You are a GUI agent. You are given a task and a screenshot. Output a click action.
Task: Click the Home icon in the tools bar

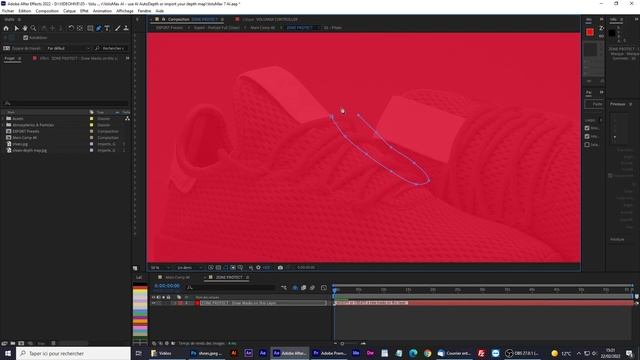pyautogui.click(x=6, y=28)
